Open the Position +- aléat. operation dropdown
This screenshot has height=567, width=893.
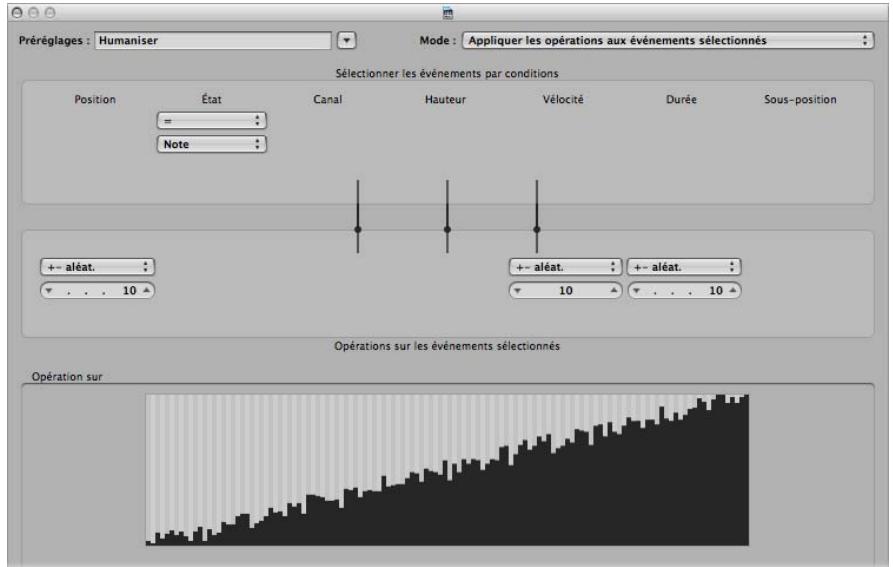[x=97, y=266]
